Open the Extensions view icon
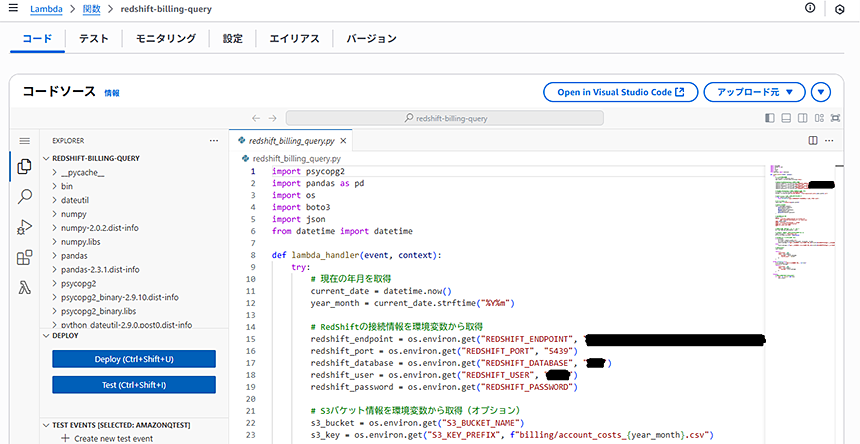 25,257
